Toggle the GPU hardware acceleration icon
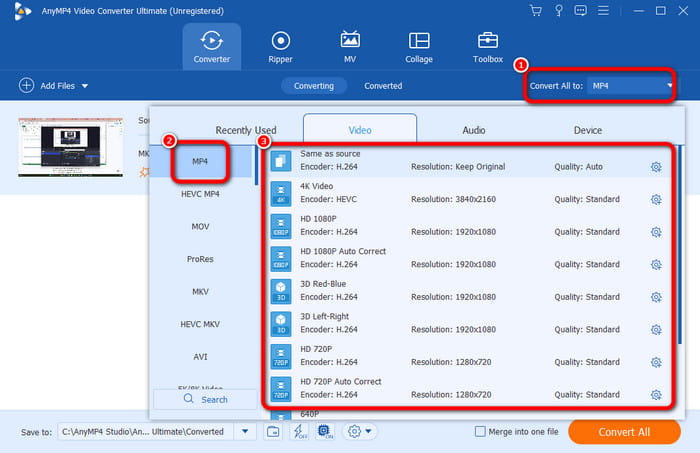This screenshot has height=453, width=700. pyautogui.click(x=325, y=432)
